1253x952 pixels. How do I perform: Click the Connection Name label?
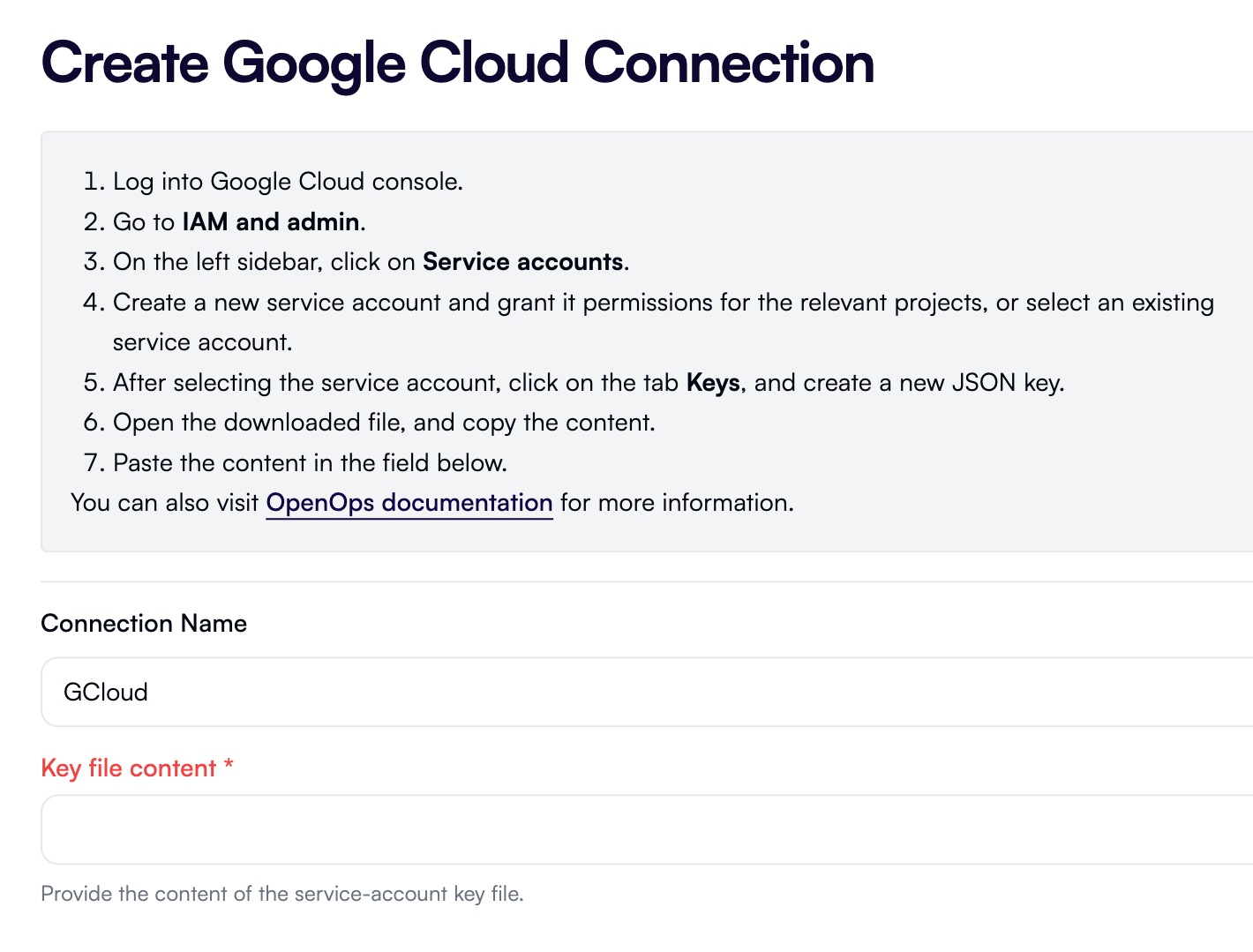pos(143,623)
